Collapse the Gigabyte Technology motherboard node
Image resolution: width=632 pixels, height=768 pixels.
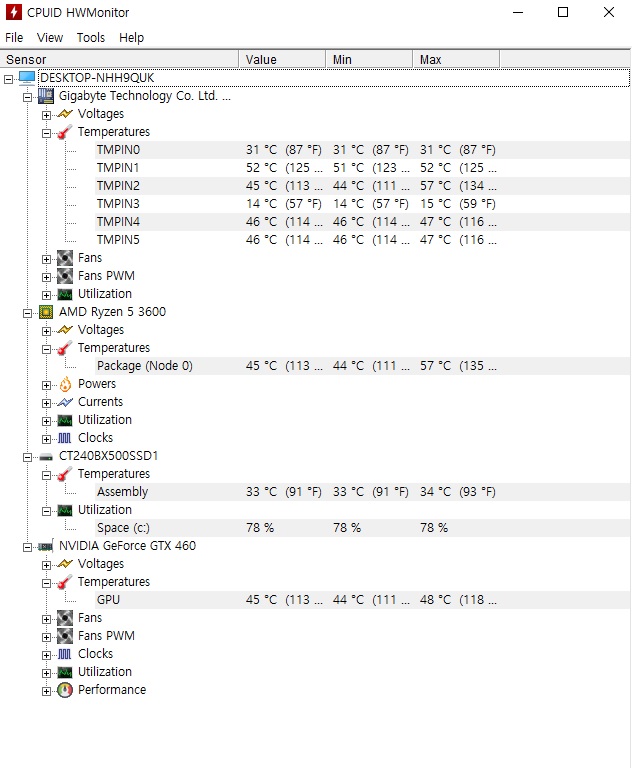27,97
